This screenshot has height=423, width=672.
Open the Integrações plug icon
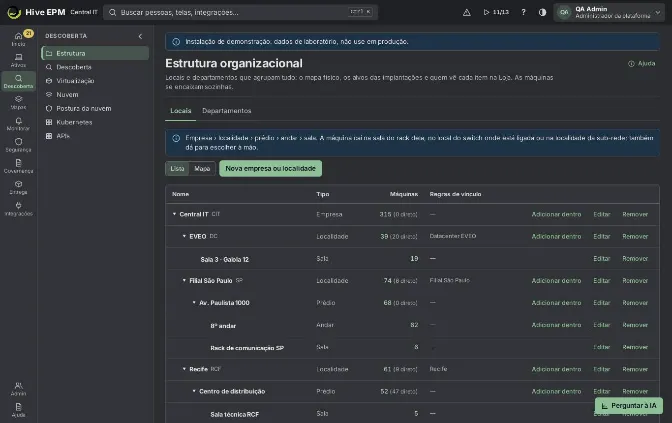pyautogui.click(x=18, y=208)
